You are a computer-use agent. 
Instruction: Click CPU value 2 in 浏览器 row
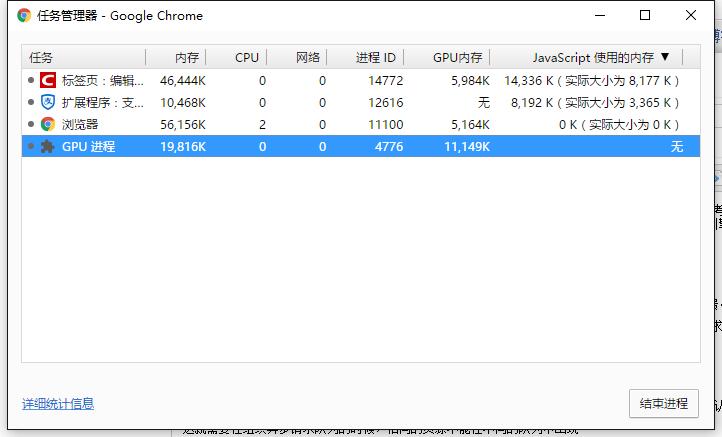coord(262,124)
